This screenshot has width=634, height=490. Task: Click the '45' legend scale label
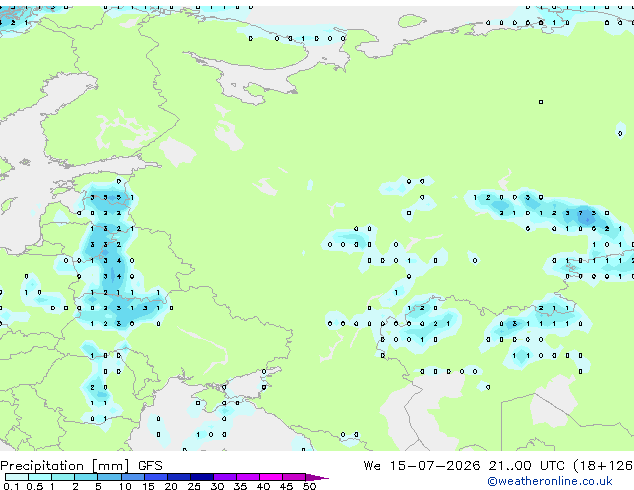286,486
